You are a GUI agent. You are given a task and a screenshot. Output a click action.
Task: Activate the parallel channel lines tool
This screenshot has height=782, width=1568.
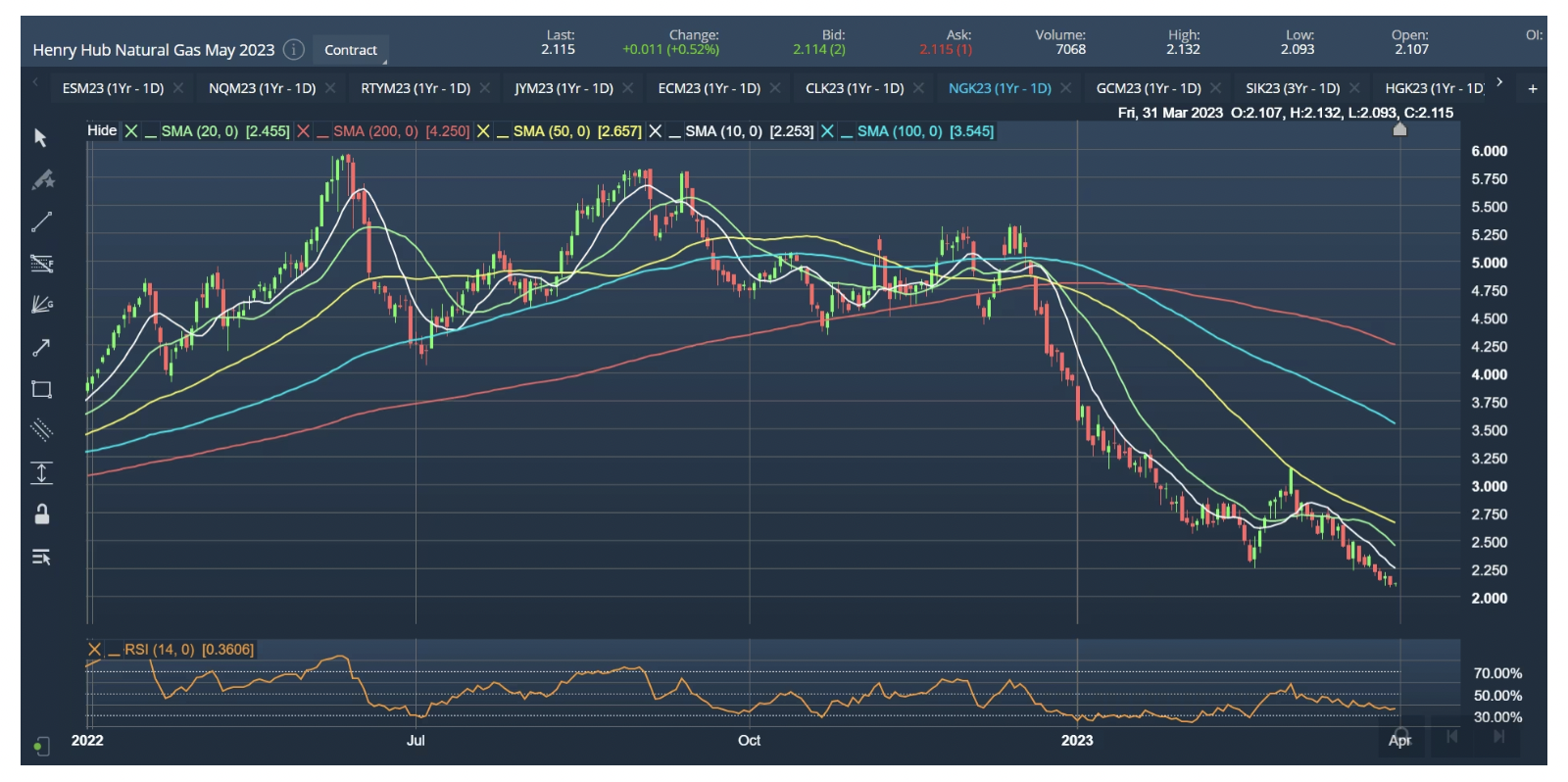click(41, 430)
